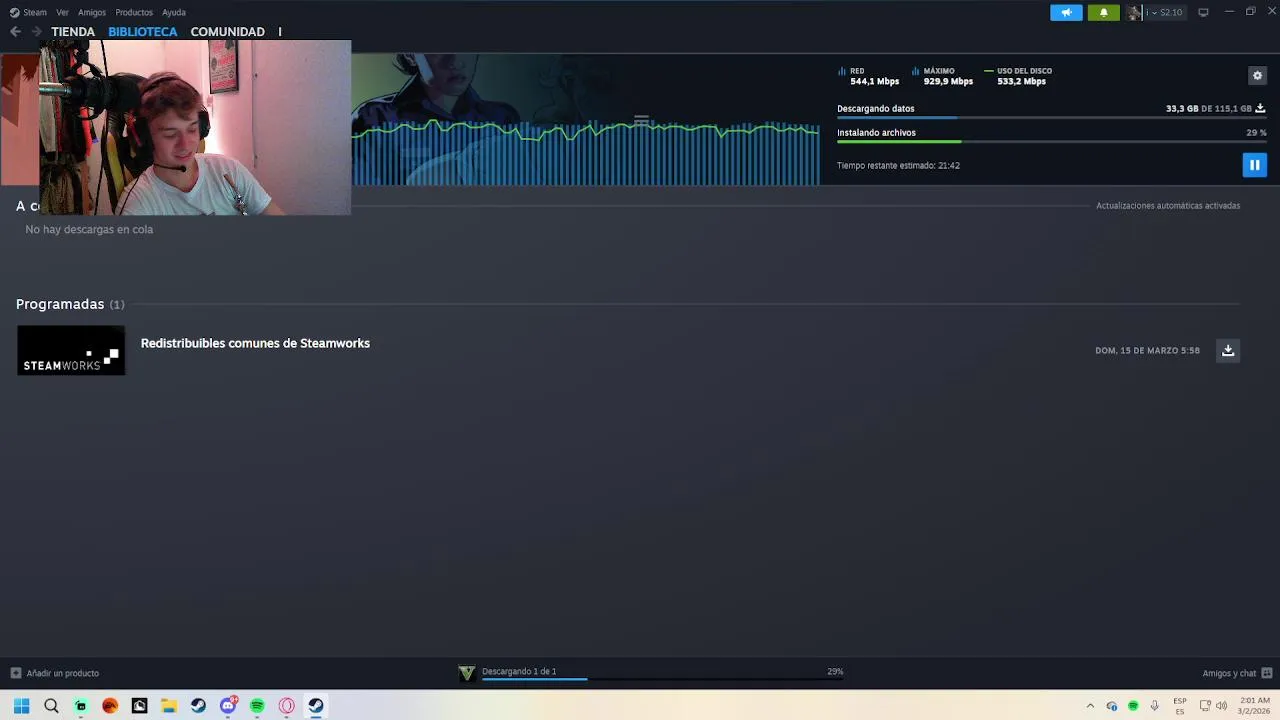This screenshot has width=1280, height=720.
Task: Click the 33,3 GB de 115,1 GB text
Action: (x=1208, y=108)
